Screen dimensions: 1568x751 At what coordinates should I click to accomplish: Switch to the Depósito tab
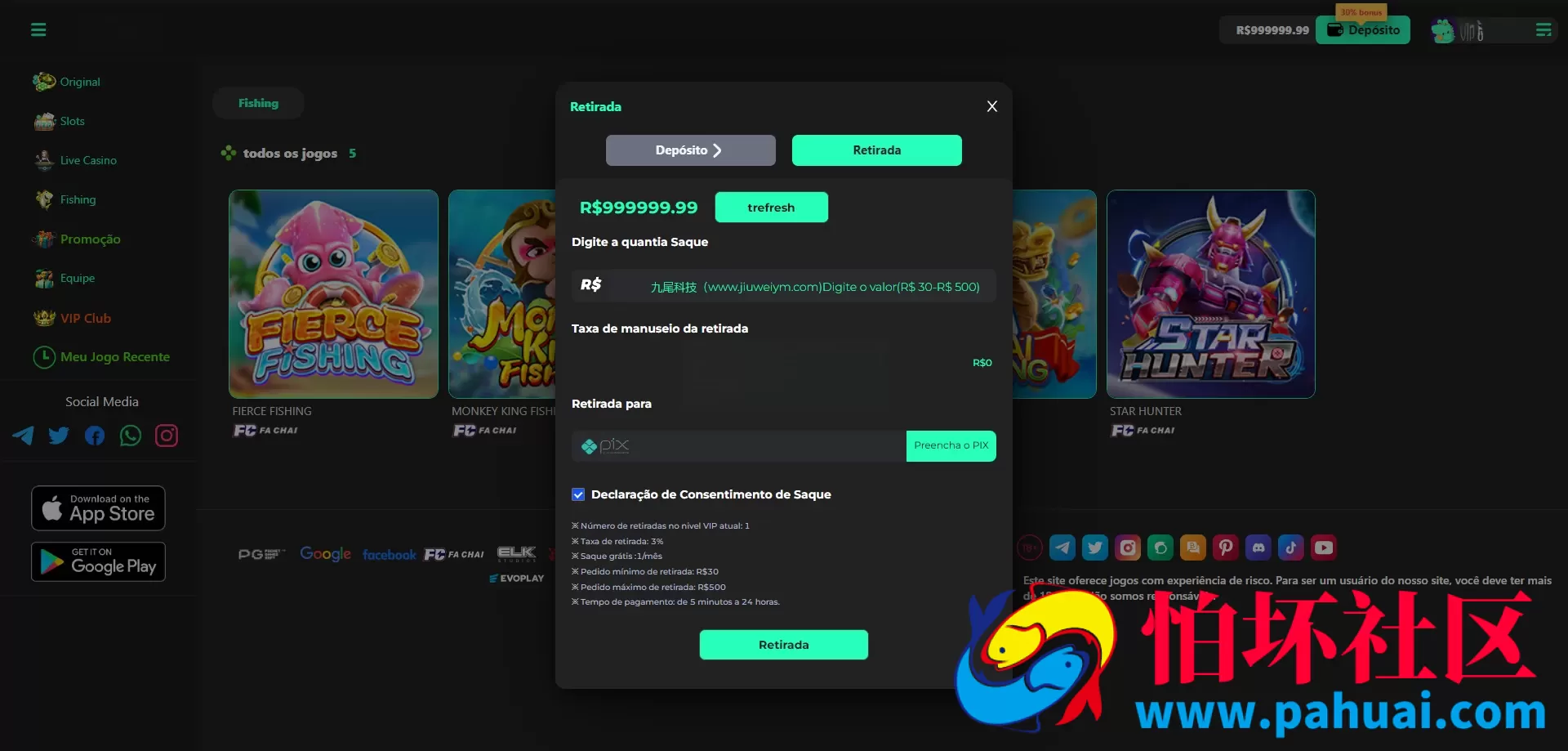[691, 150]
